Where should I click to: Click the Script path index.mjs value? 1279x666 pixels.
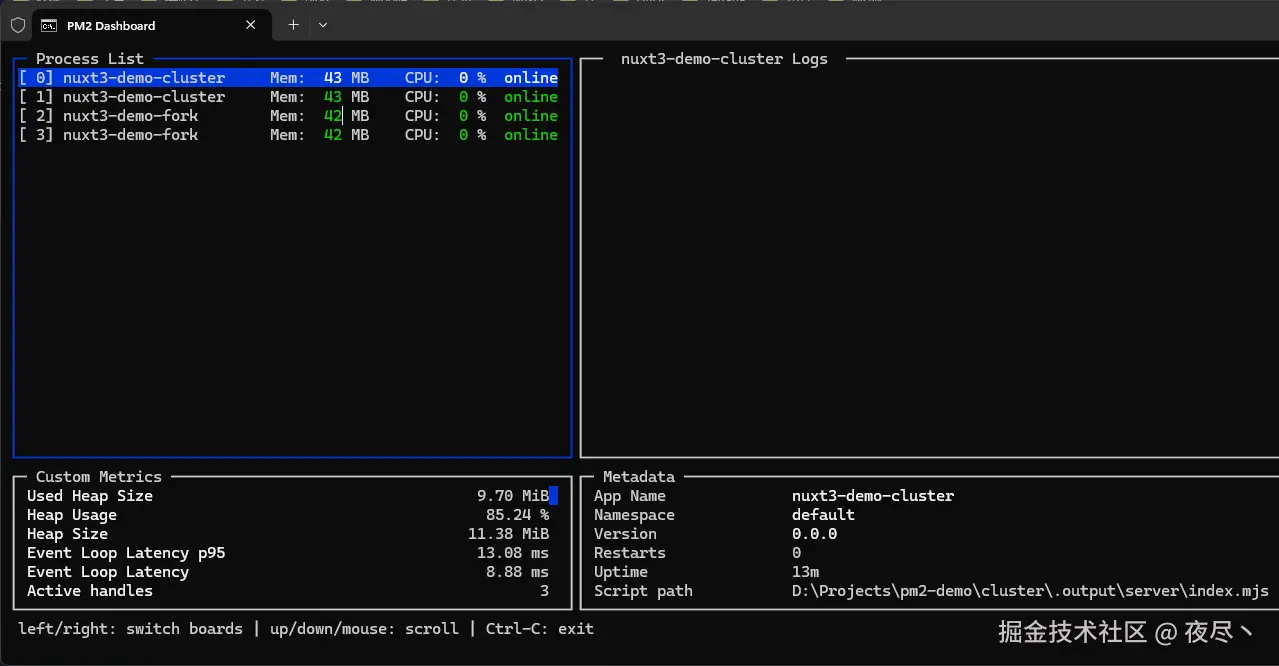(x=1030, y=591)
